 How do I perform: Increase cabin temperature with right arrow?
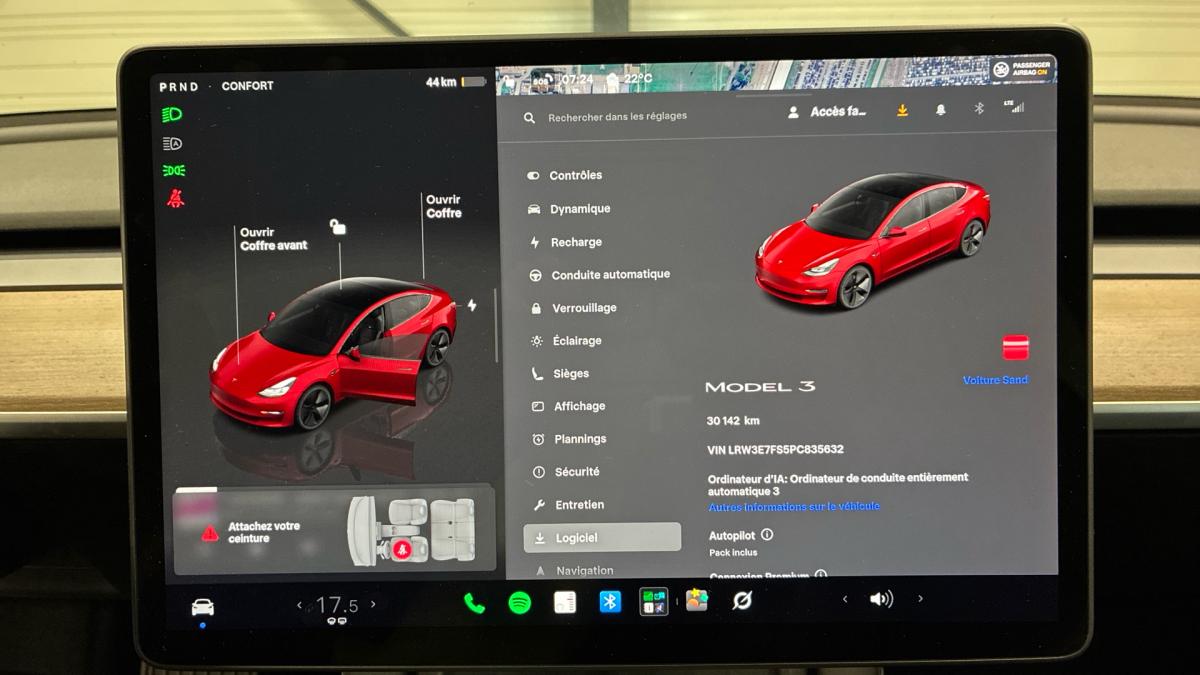373,604
